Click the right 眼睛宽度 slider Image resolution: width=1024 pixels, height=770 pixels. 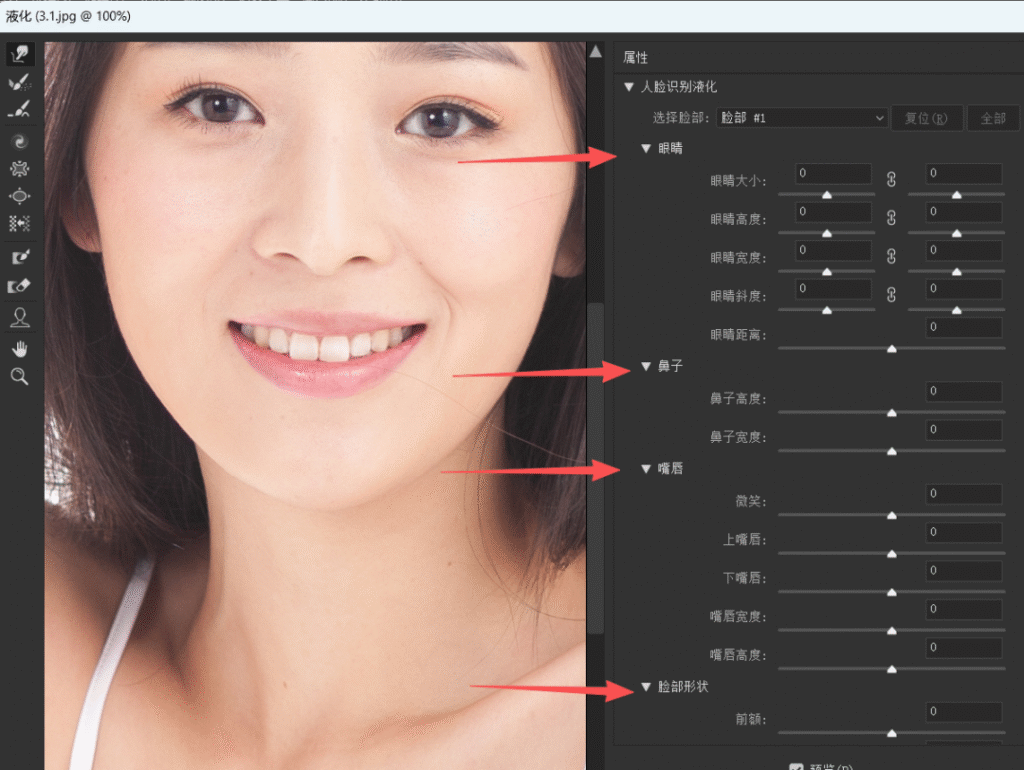pos(956,272)
